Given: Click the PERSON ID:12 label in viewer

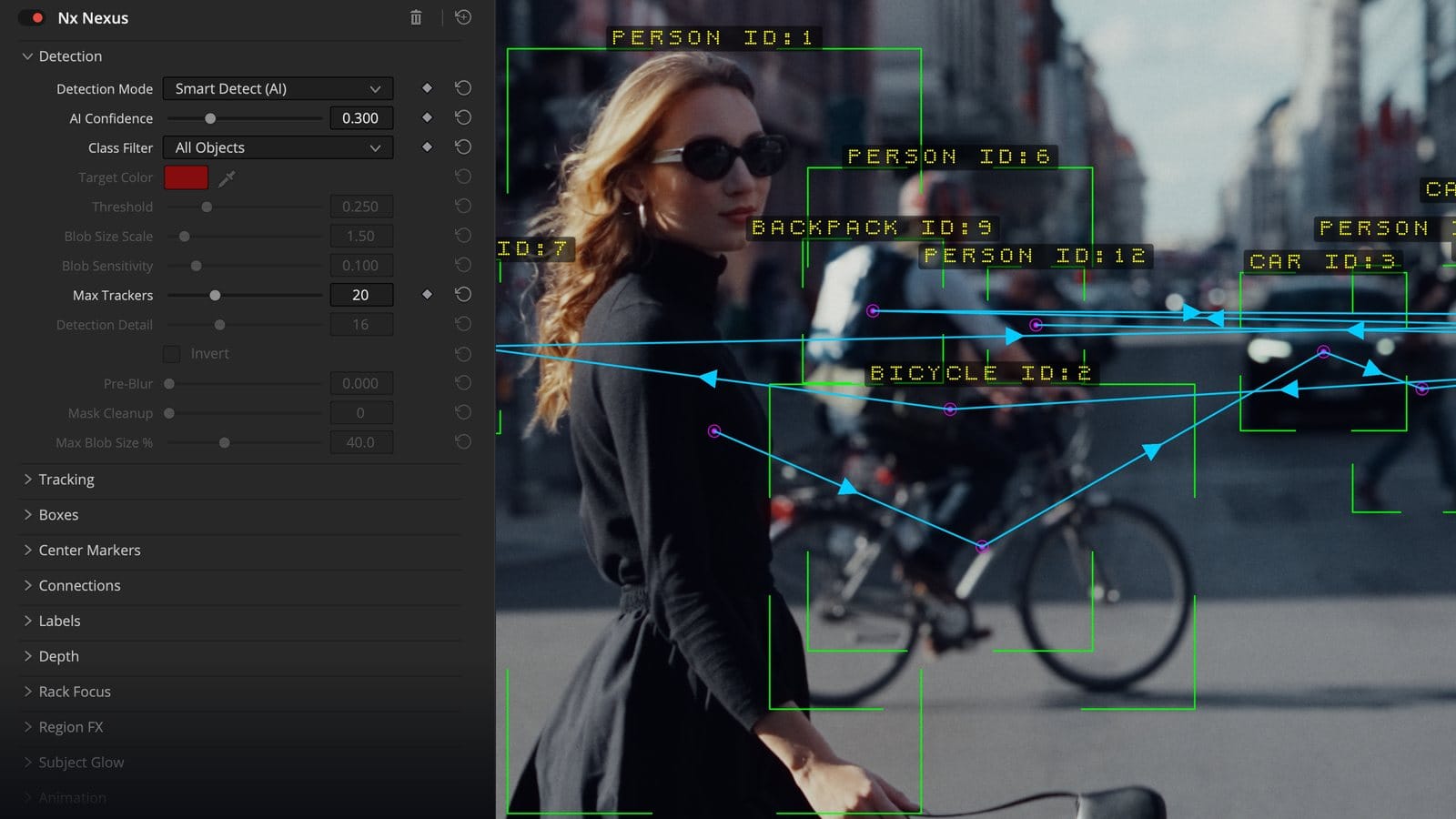Looking at the screenshot, I should pos(1035,256).
